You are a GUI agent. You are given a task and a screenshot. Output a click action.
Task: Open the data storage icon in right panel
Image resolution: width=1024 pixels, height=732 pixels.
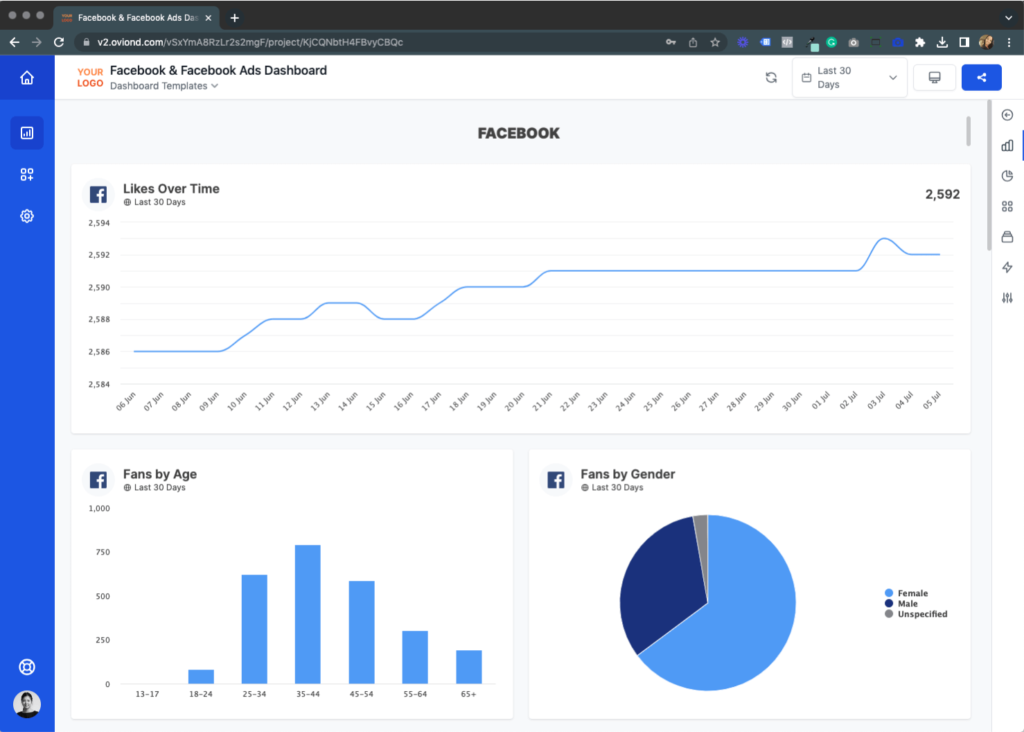click(x=1008, y=236)
